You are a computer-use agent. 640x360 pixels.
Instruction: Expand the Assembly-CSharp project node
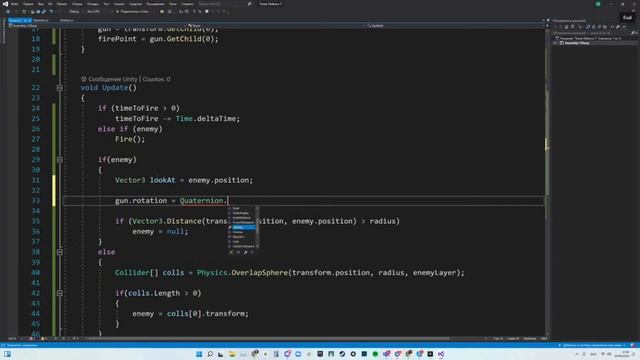[556, 43]
